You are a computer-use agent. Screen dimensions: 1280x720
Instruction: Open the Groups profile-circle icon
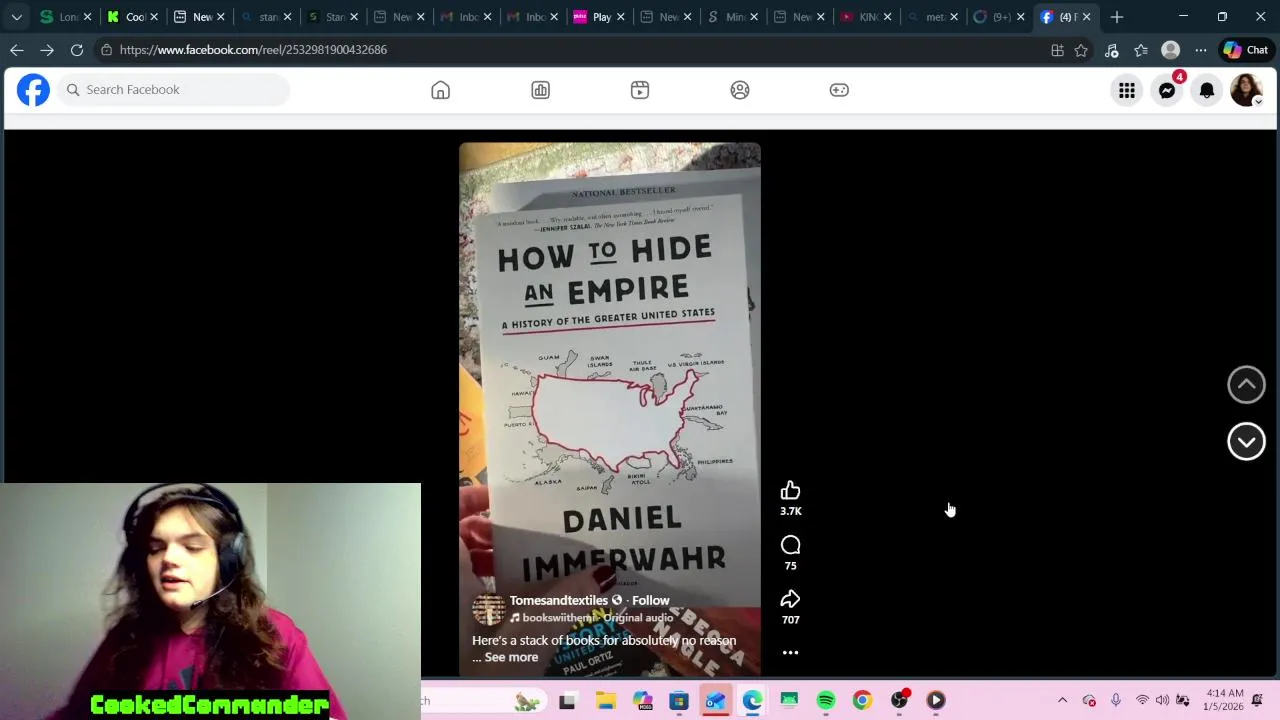click(740, 90)
